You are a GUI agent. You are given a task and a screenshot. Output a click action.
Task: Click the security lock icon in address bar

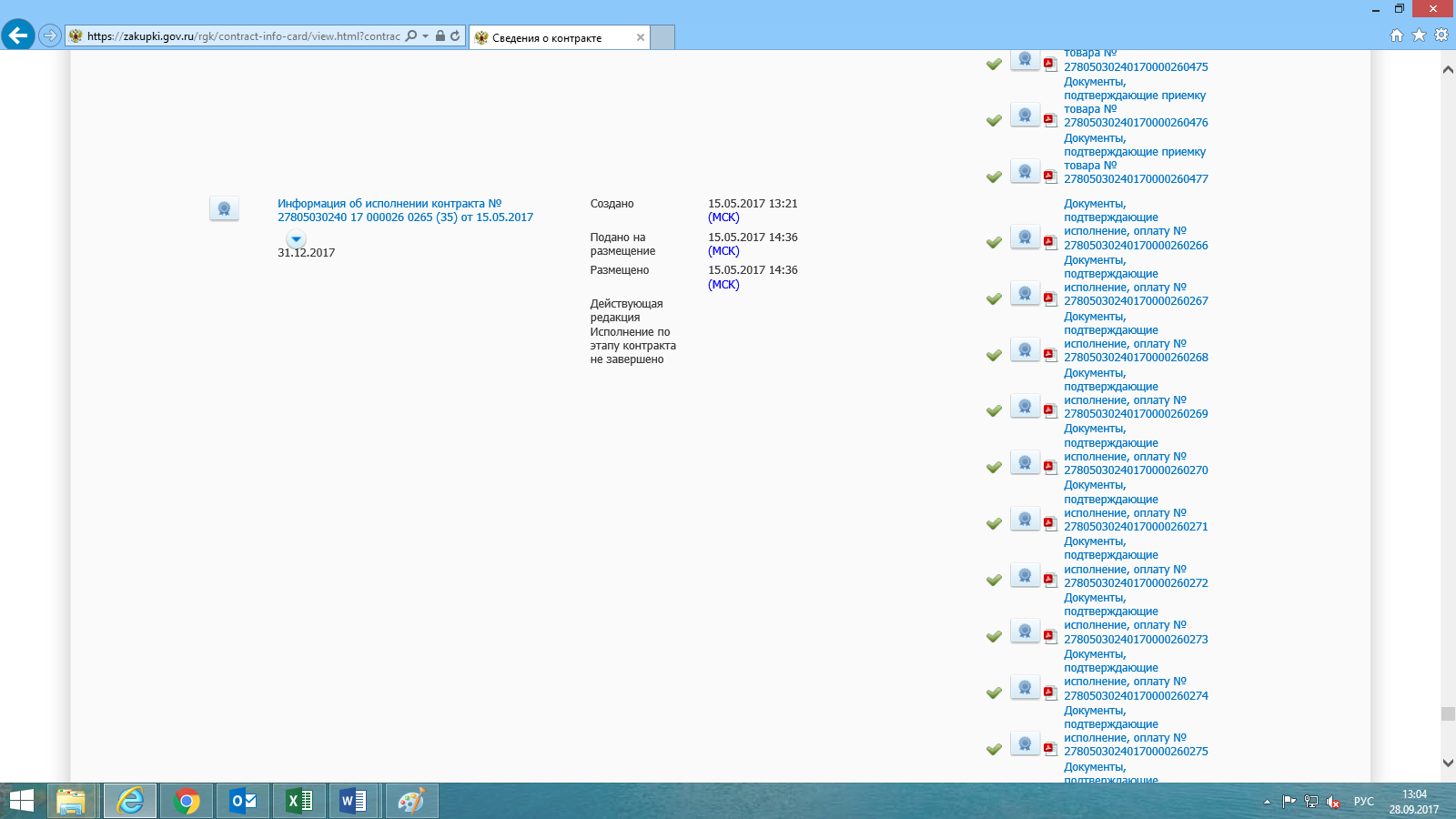click(x=440, y=36)
